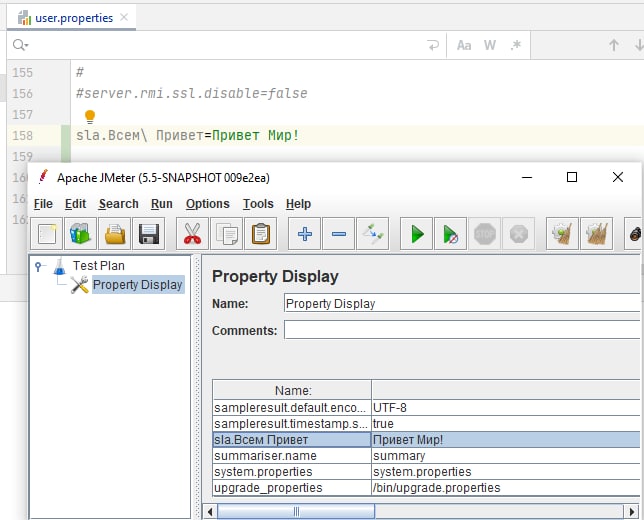Click the 'sla.Всем Привет' name cell
This screenshot has width=644, height=520.
(x=292, y=439)
